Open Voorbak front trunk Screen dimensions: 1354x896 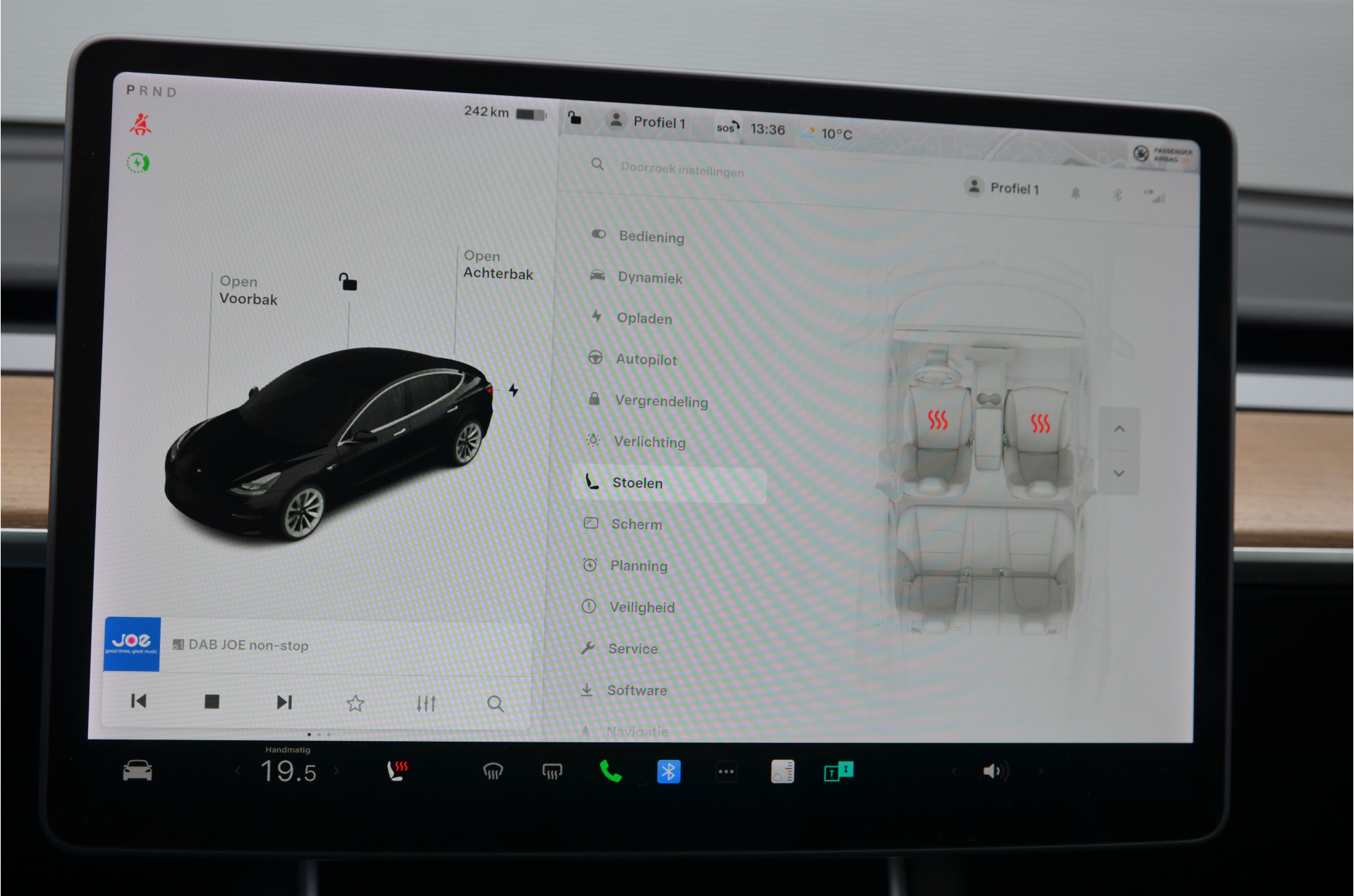(248, 290)
